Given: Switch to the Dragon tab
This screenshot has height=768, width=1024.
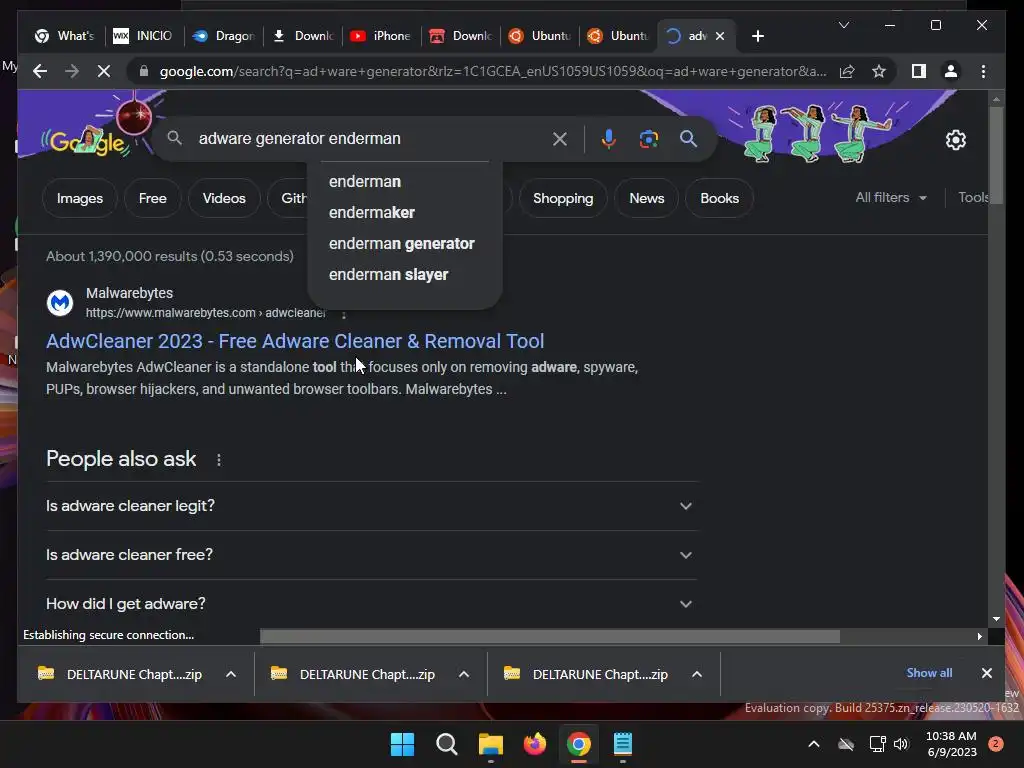Looking at the screenshot, I should pyautogui.click(x=223, y=36).
